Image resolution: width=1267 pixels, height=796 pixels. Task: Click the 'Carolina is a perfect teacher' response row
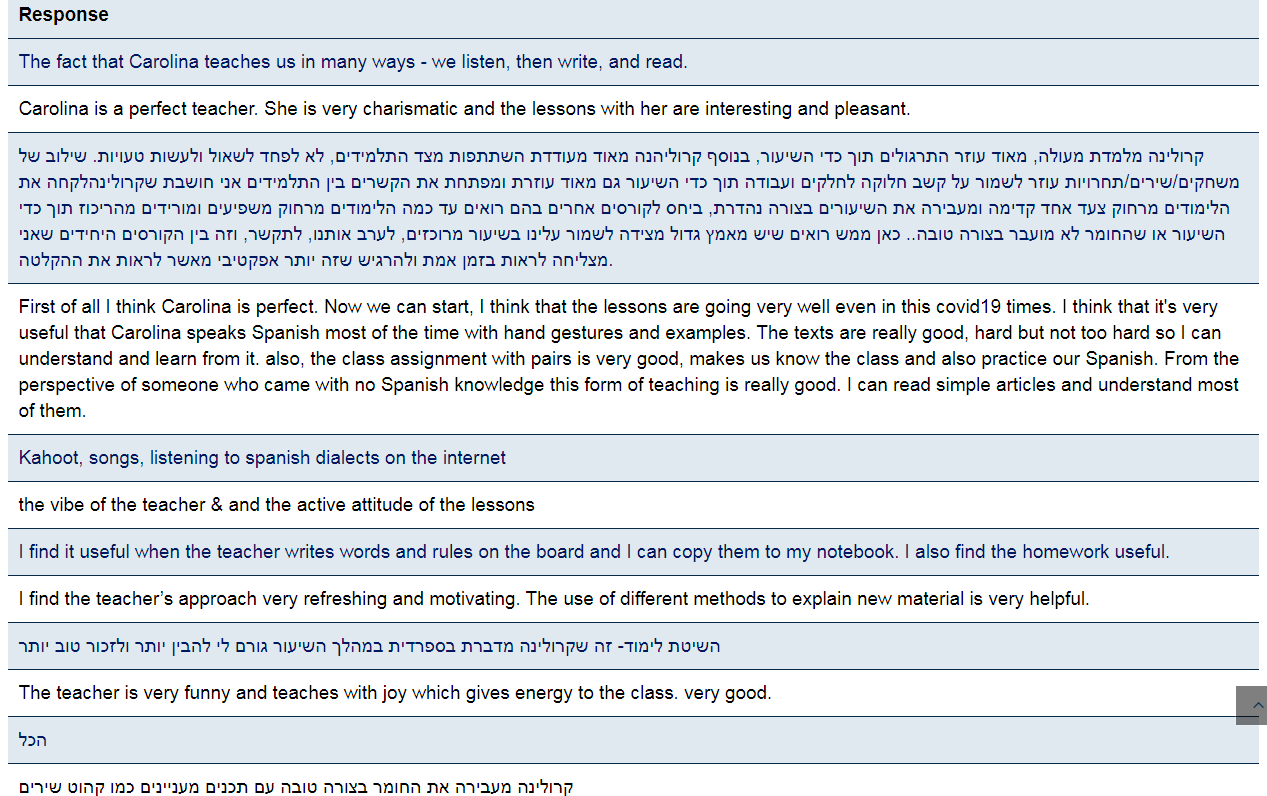coord(633,109)
